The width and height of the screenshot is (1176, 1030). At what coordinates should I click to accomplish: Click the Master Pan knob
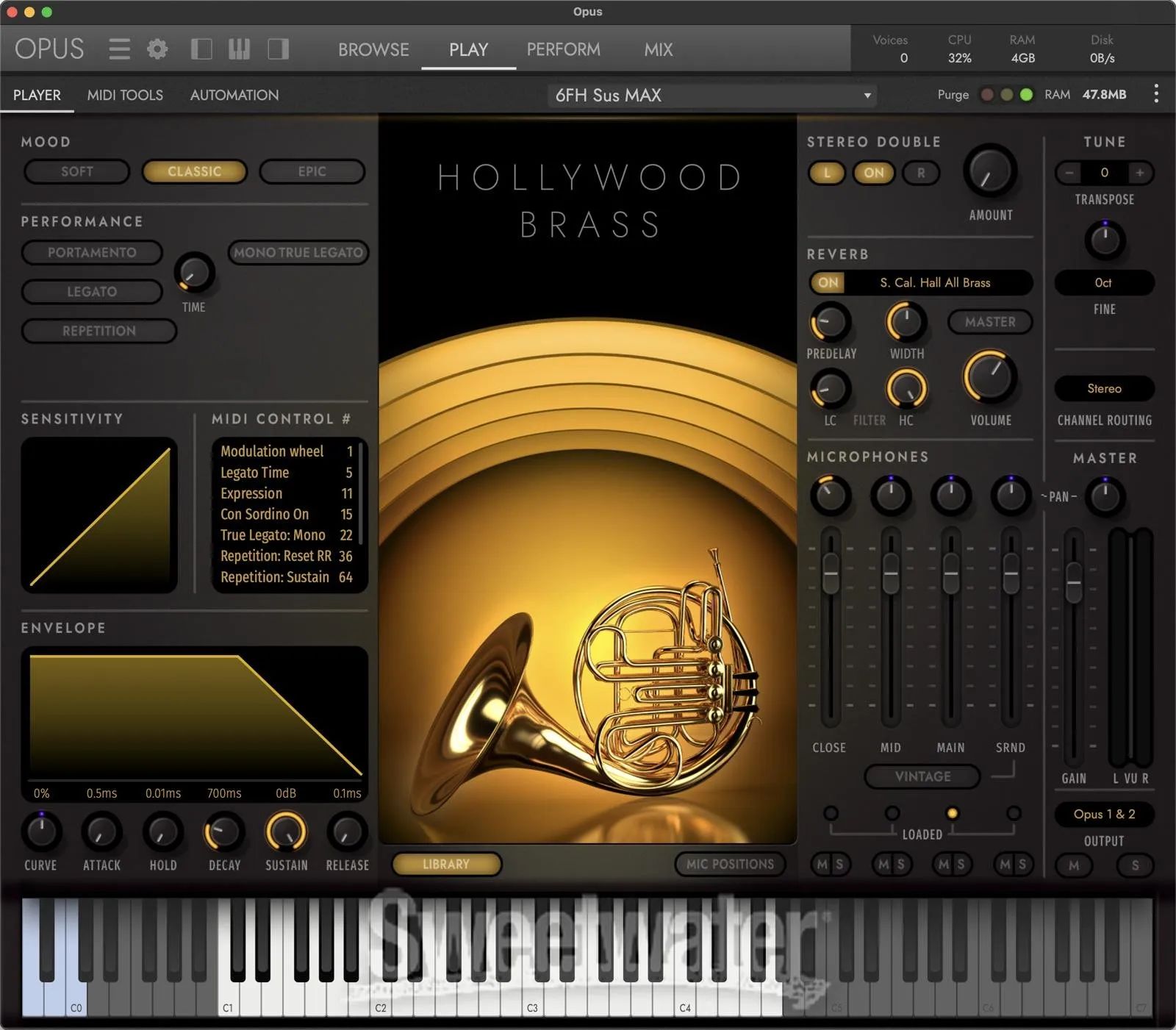pos(1104,497)
